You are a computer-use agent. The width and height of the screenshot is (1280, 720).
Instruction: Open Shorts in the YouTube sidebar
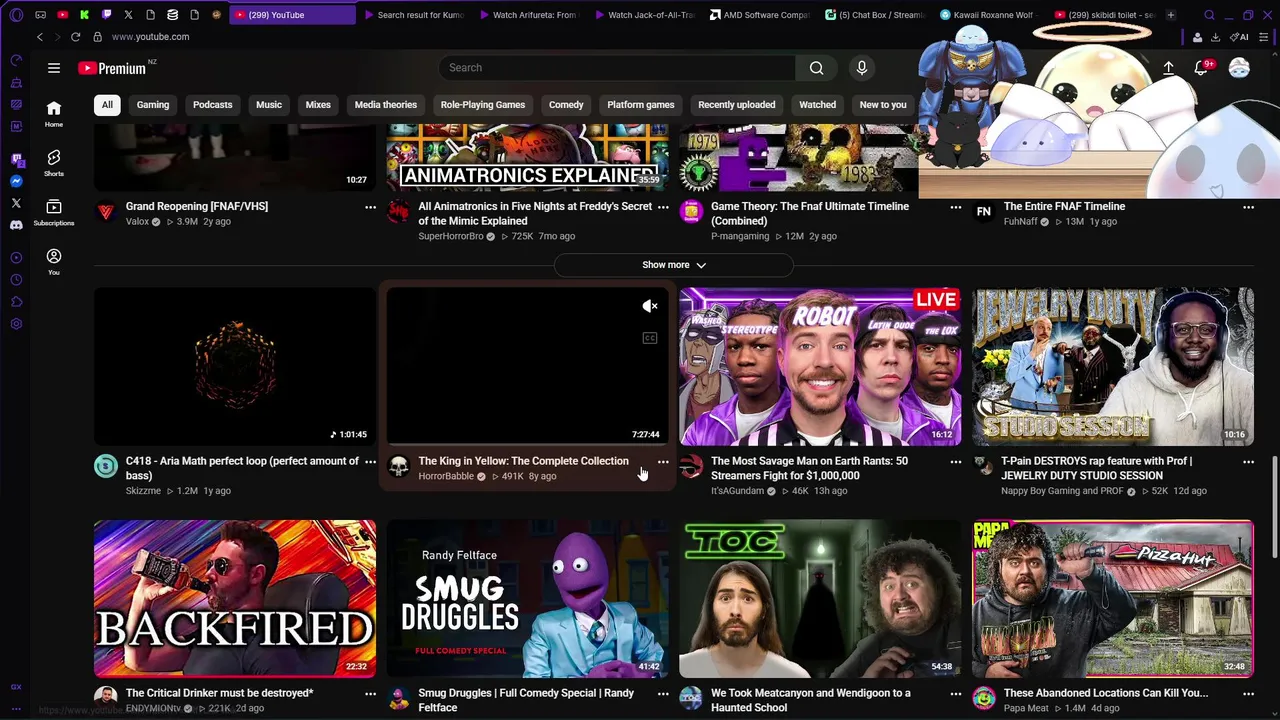click(x=54, y=163)
